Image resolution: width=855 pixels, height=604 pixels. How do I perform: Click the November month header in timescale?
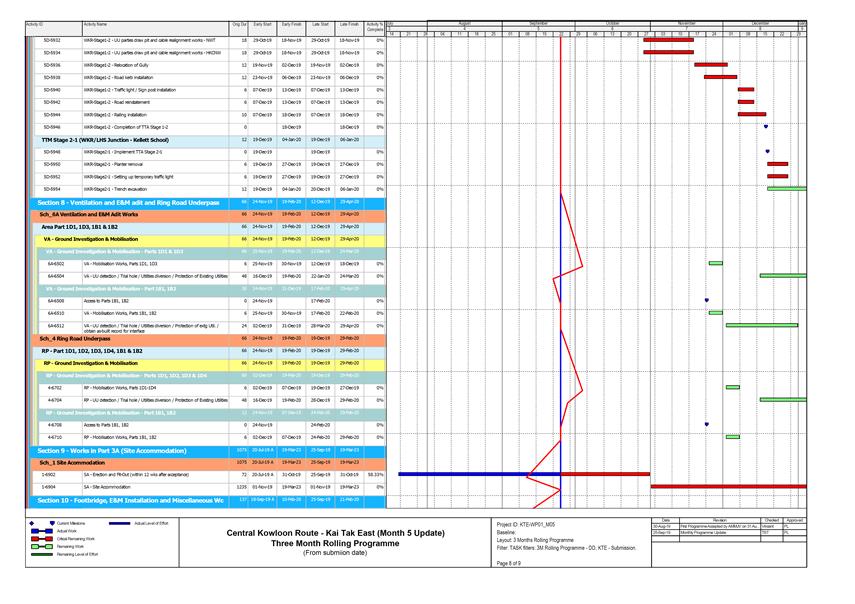coord(687,22)
